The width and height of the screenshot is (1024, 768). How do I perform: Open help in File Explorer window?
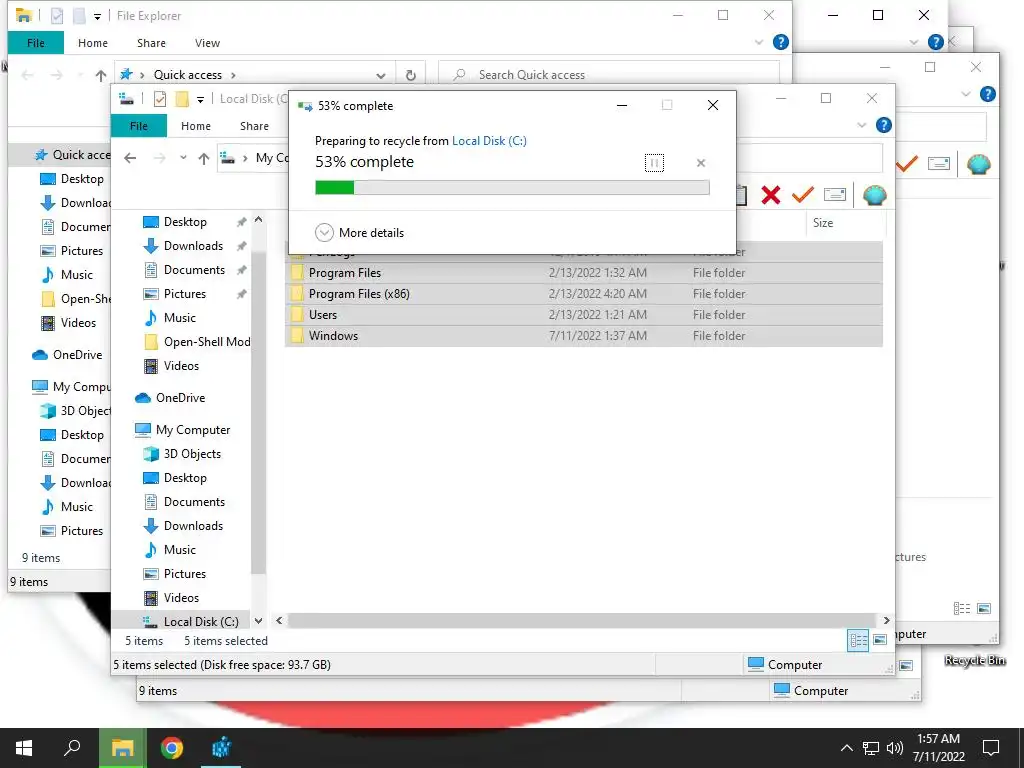pos(780,42)
